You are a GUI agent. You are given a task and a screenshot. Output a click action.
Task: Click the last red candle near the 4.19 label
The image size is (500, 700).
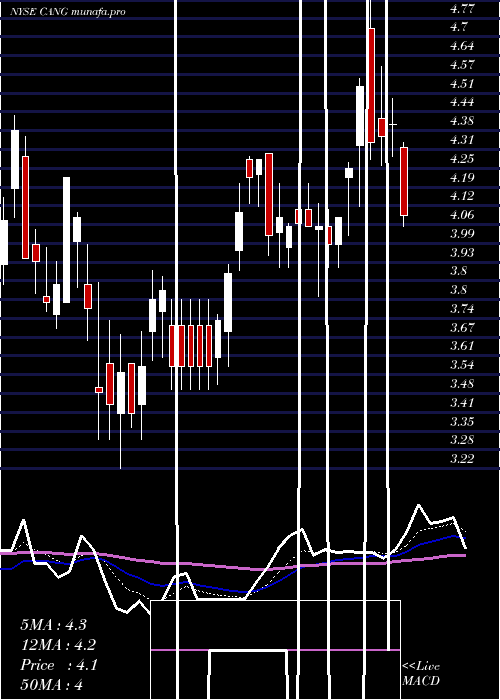(404, 181)
